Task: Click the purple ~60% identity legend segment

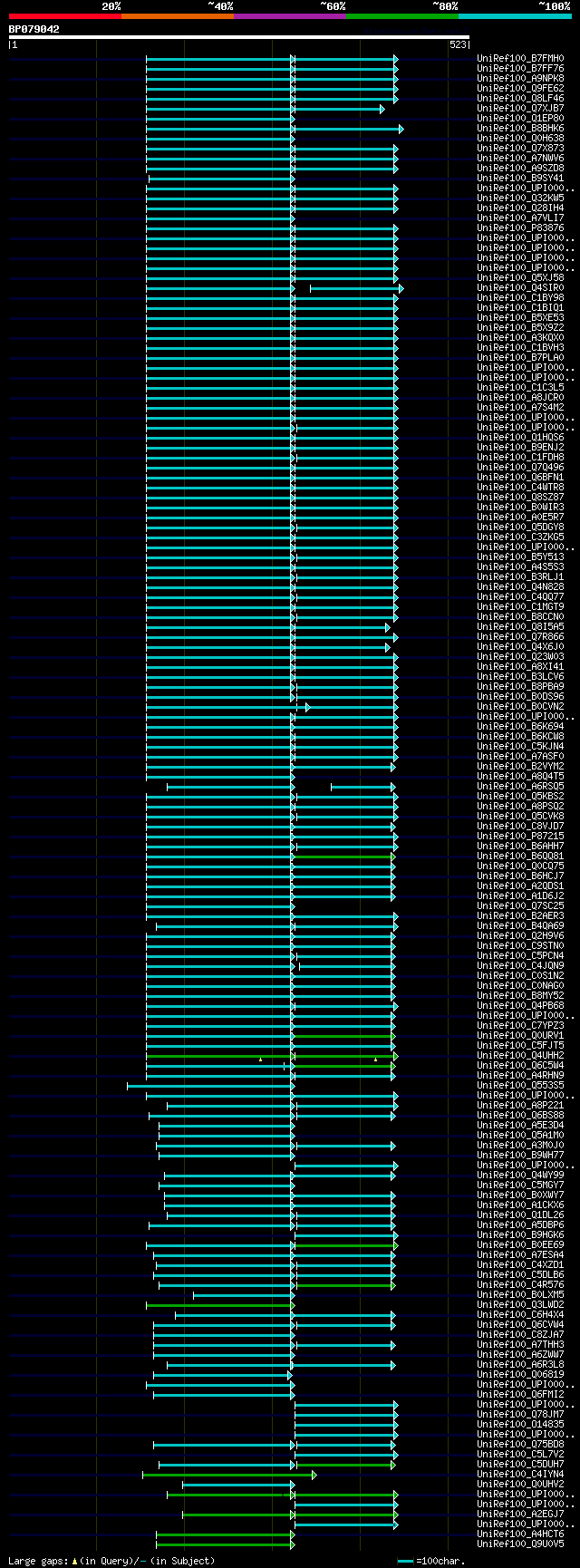Action: click(x=289, y=16)
